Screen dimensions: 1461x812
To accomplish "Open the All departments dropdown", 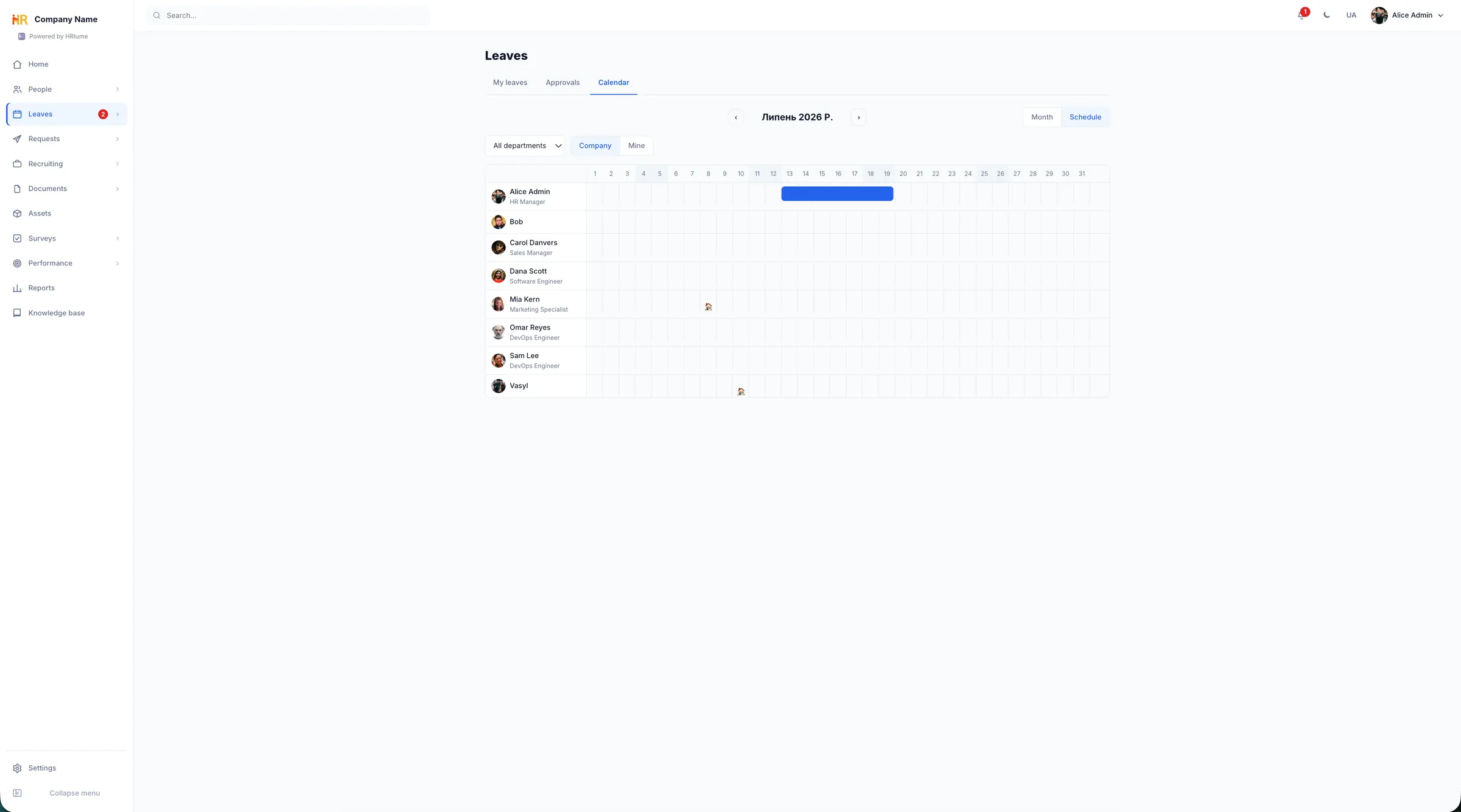I will (525, 146).
